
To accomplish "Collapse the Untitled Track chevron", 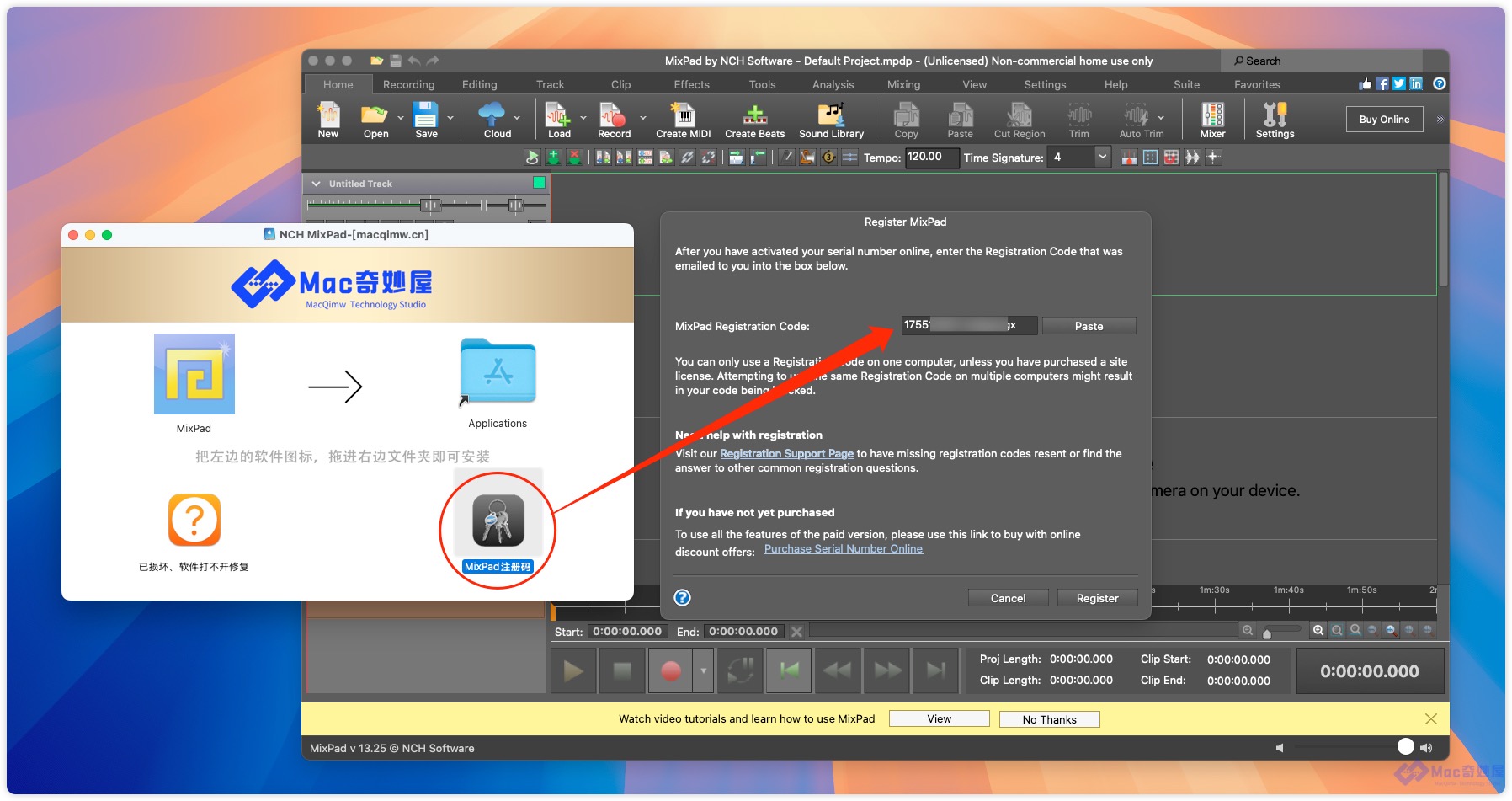I will tap(317, 184).
